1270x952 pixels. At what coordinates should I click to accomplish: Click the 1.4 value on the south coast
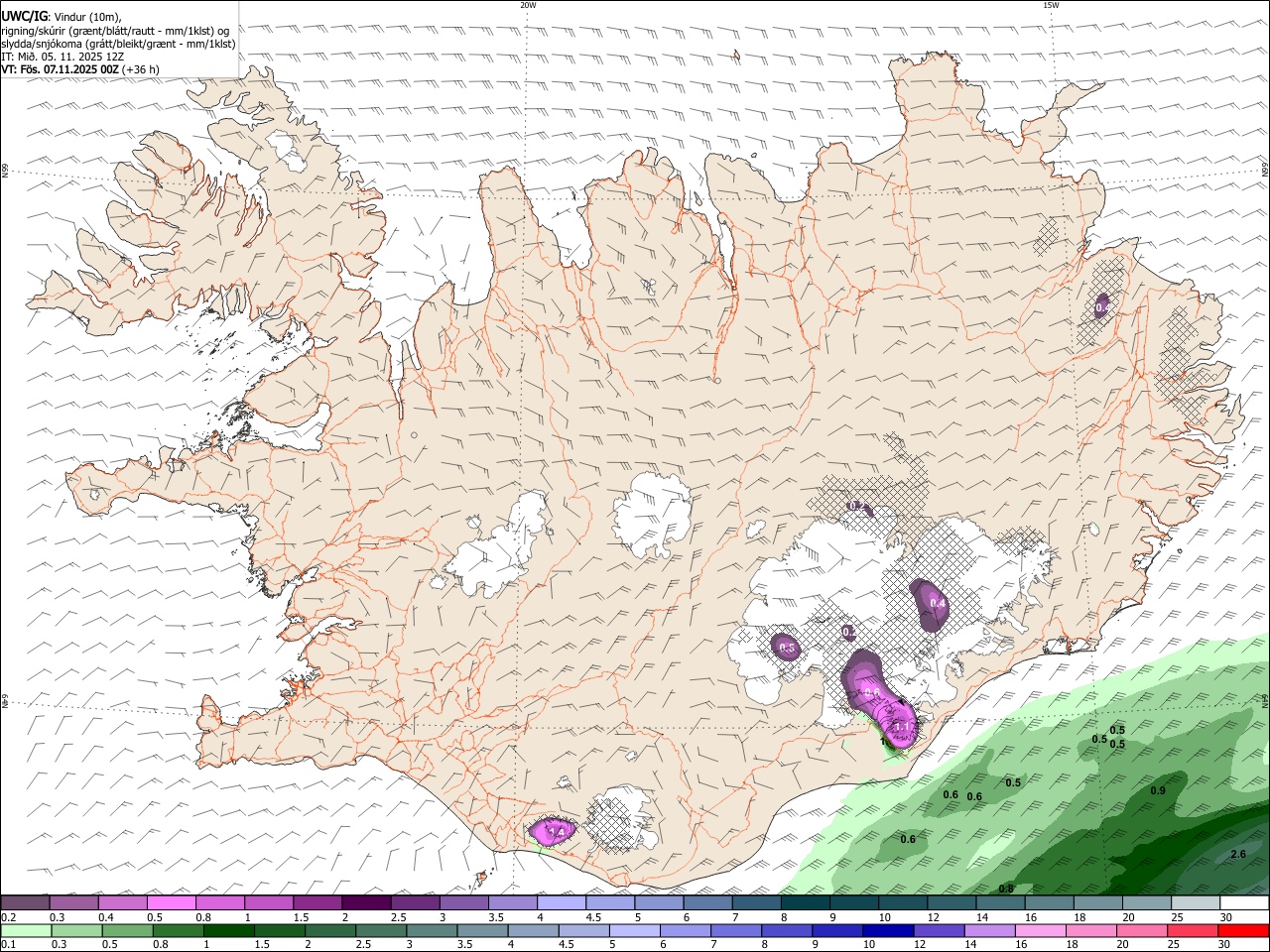pyautogui.click(x=556, y=831)
